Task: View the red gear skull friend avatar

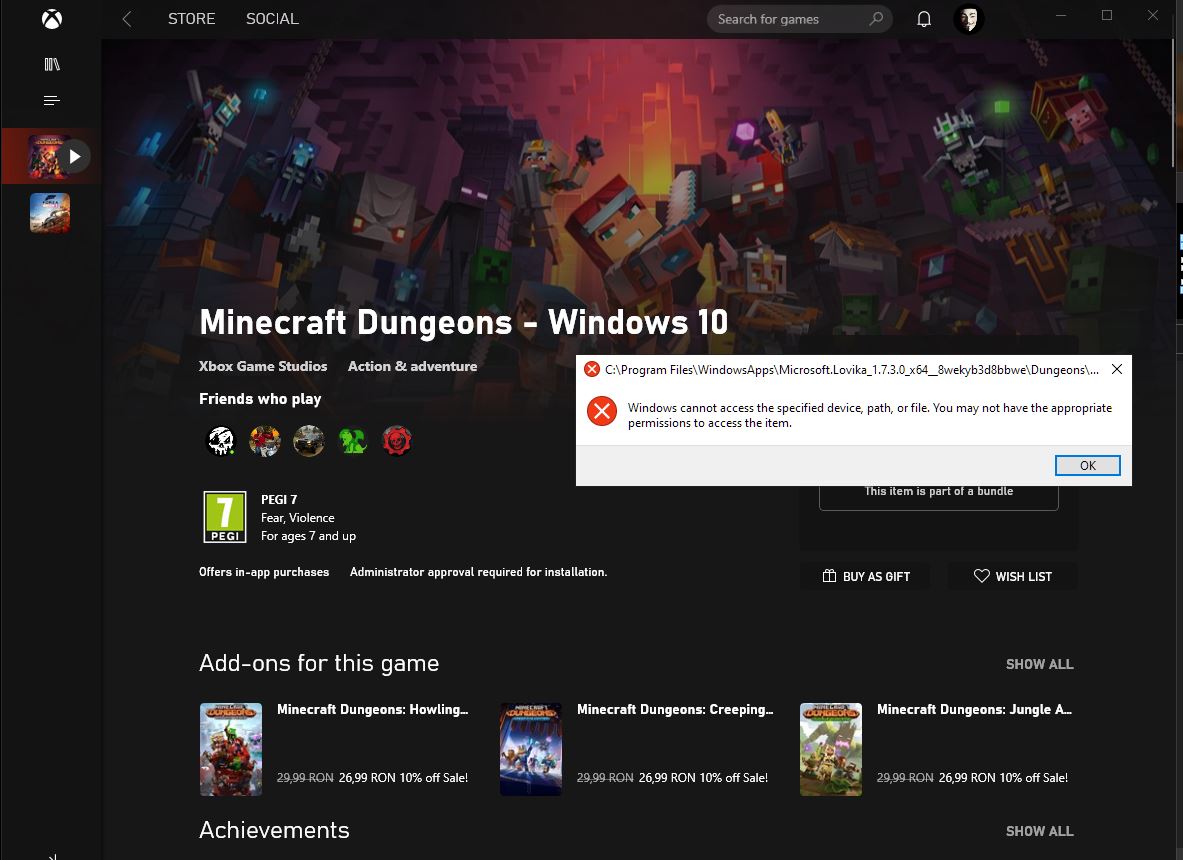Action: [397, 441]
